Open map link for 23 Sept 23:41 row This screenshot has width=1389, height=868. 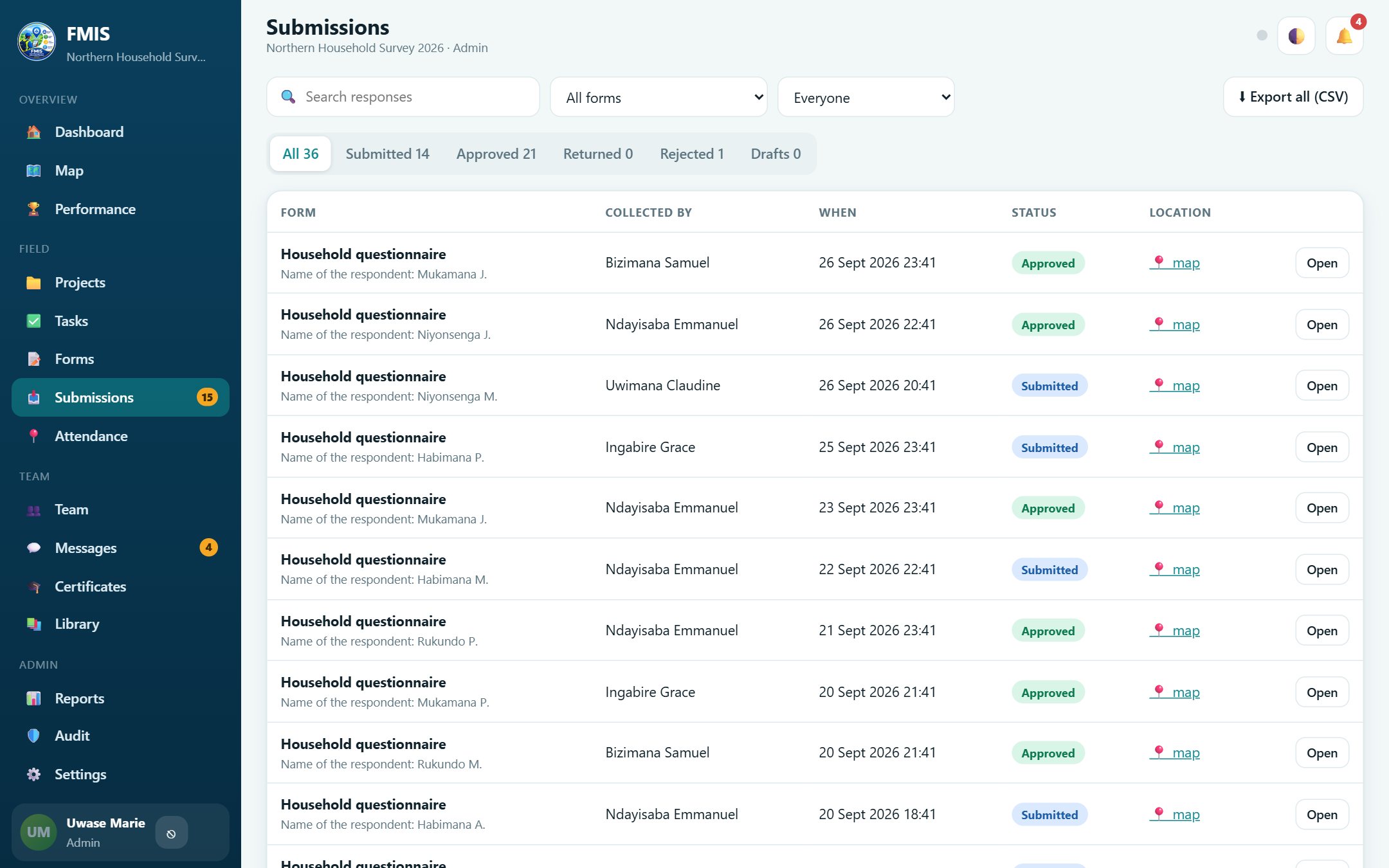[1174, 507]
